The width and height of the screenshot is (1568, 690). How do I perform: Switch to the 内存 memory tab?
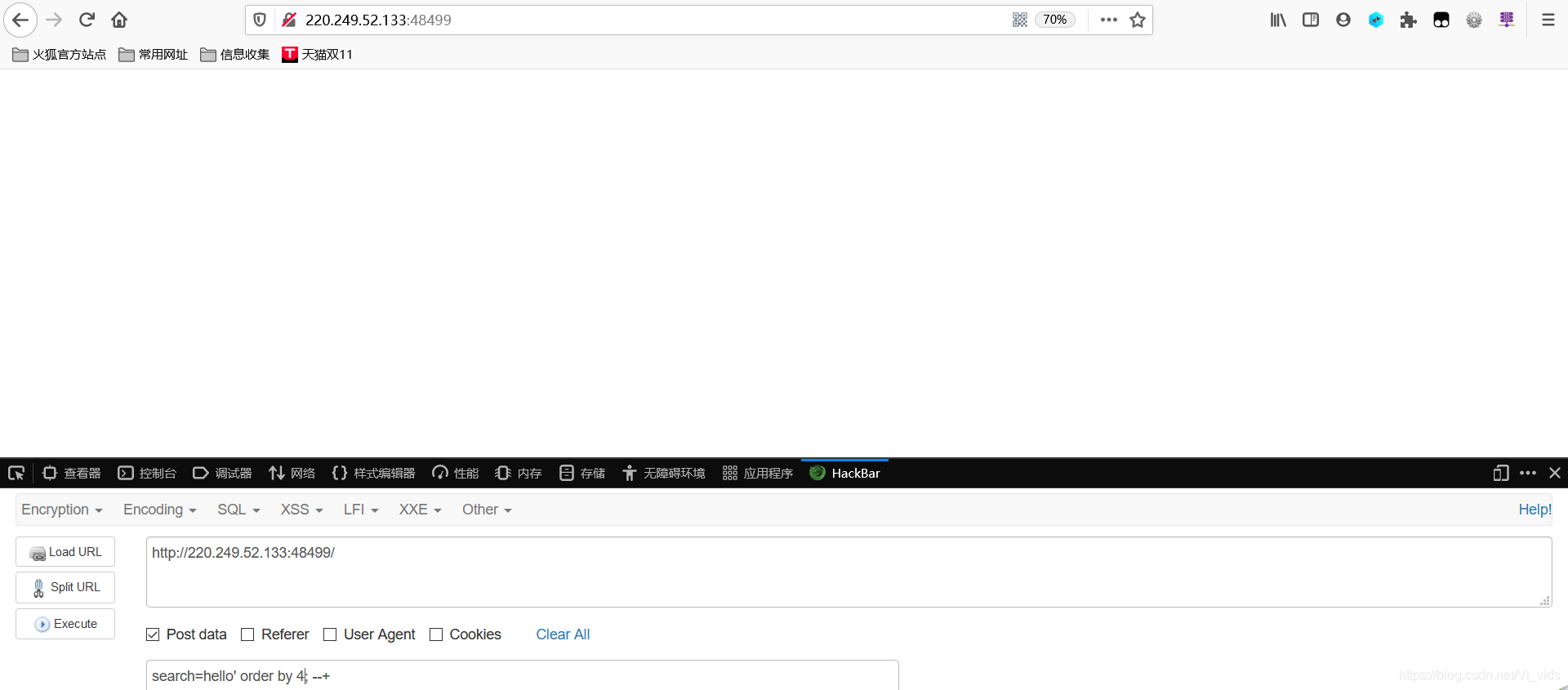coord(519,473)
